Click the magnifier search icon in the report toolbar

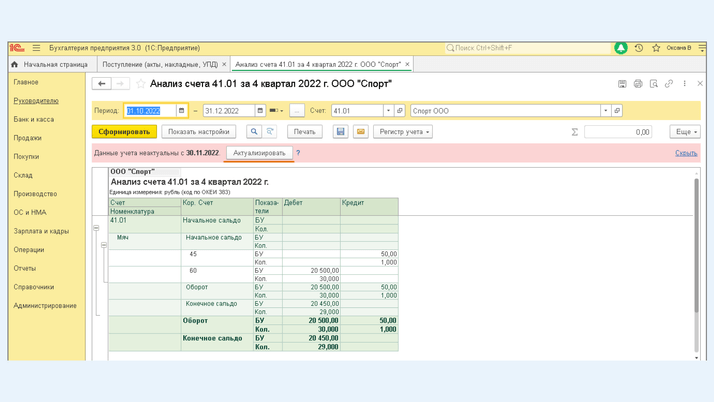click(254, 132)
